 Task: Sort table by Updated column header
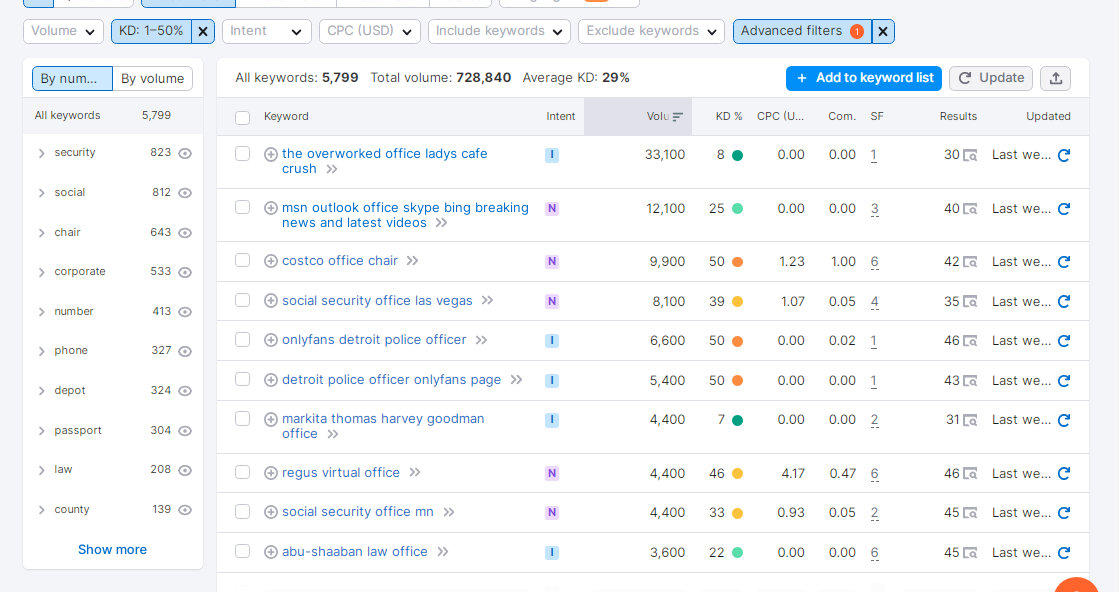click(1048, 116)
